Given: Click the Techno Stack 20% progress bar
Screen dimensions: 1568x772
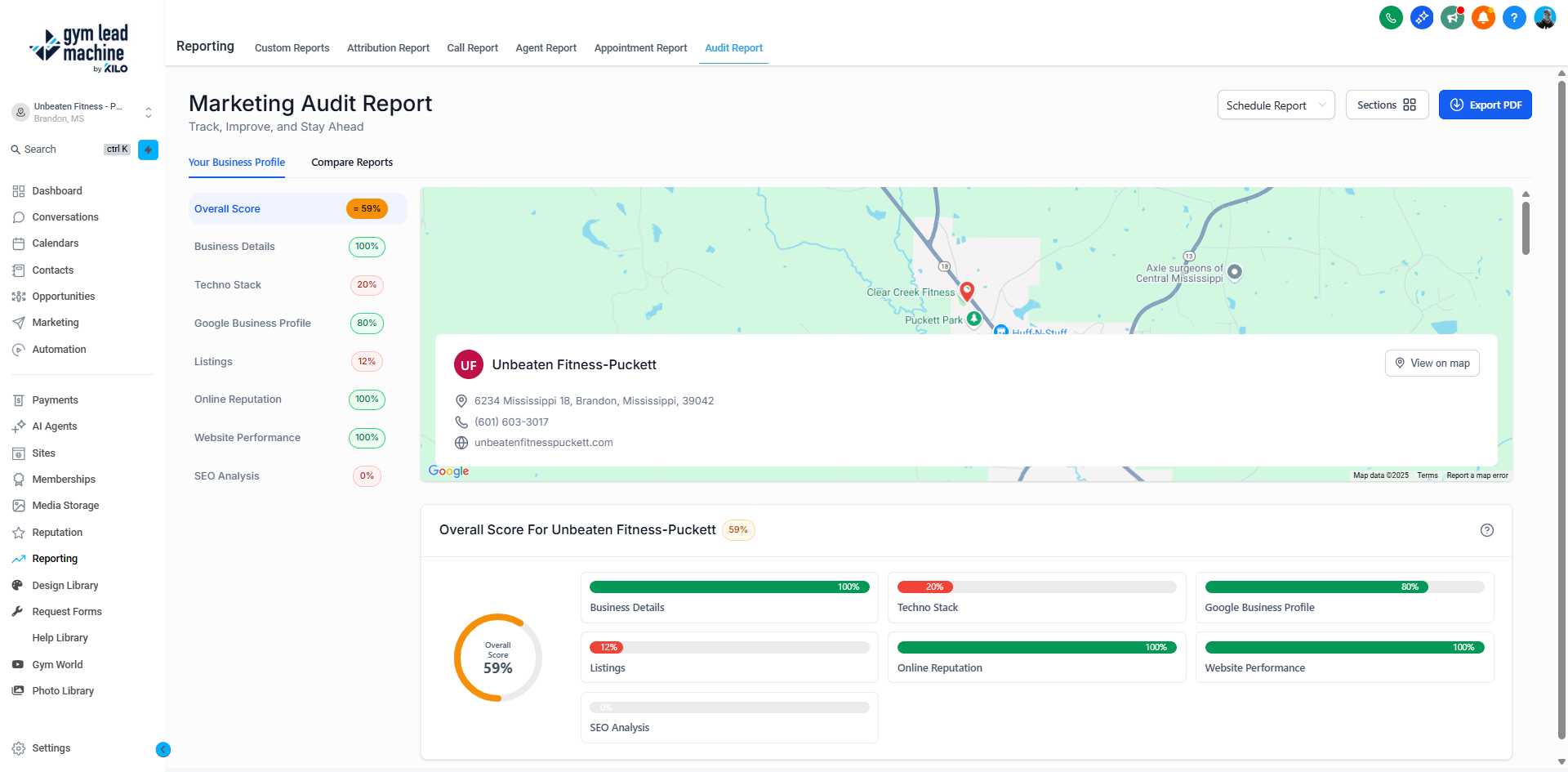Looking at the screenshot, I should [x=1036, y=587].
